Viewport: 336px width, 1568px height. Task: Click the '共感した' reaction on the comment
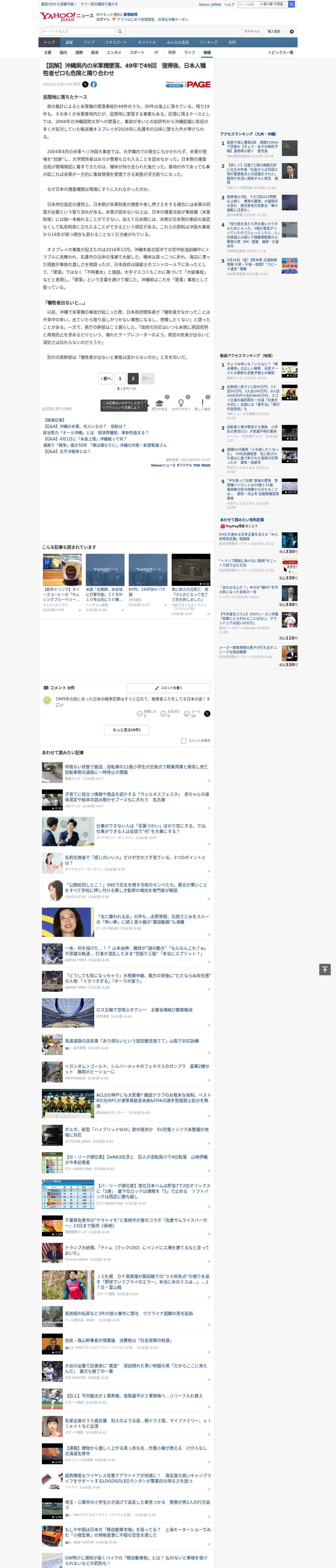point(147,713)
